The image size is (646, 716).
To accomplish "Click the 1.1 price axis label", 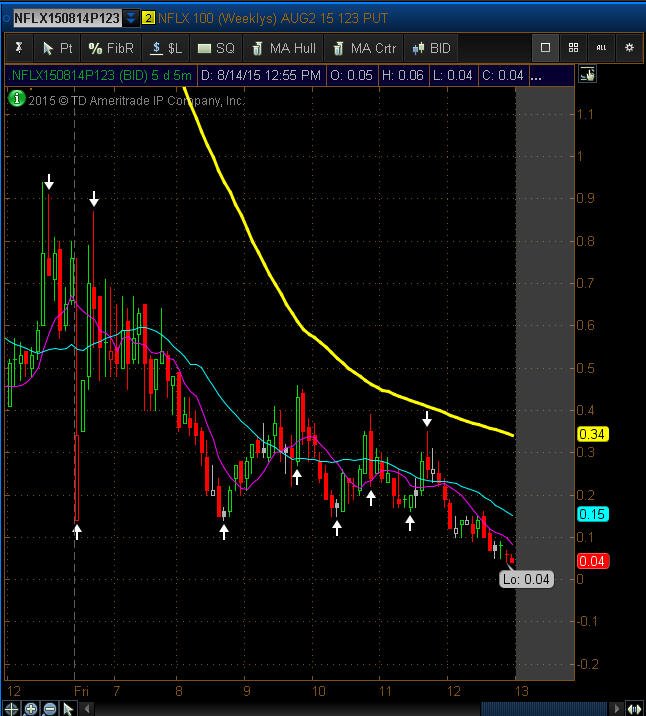I will (x=585, y=114).
